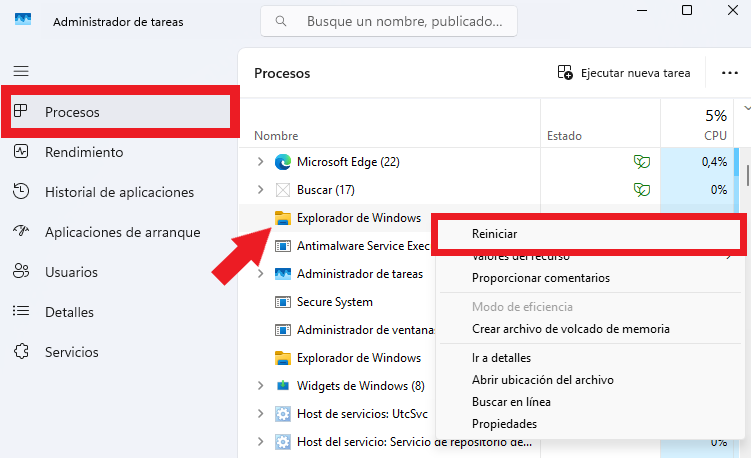
Task: Switch to the Usuarios tab
Action: pos(71,272)
